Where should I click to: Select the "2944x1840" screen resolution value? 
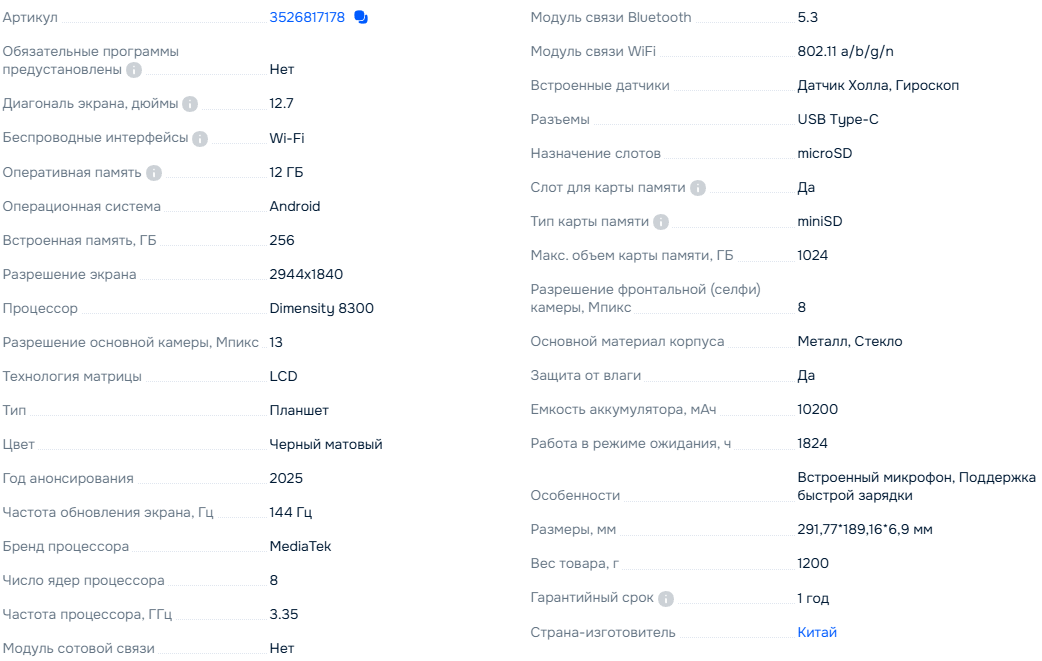(x=306, y=274)
